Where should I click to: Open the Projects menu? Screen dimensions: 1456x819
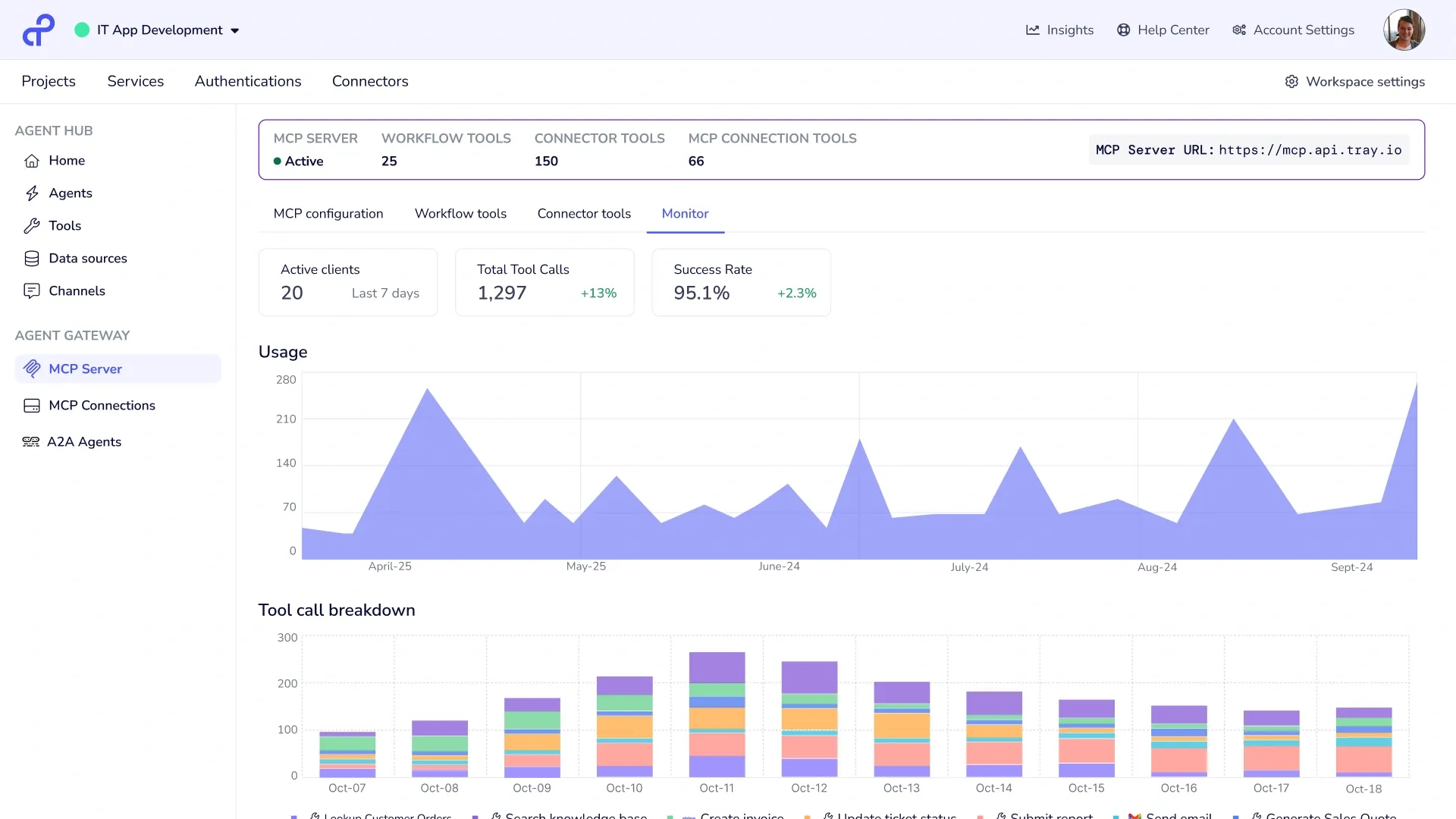pyautogui.click(x=49, y=81)
